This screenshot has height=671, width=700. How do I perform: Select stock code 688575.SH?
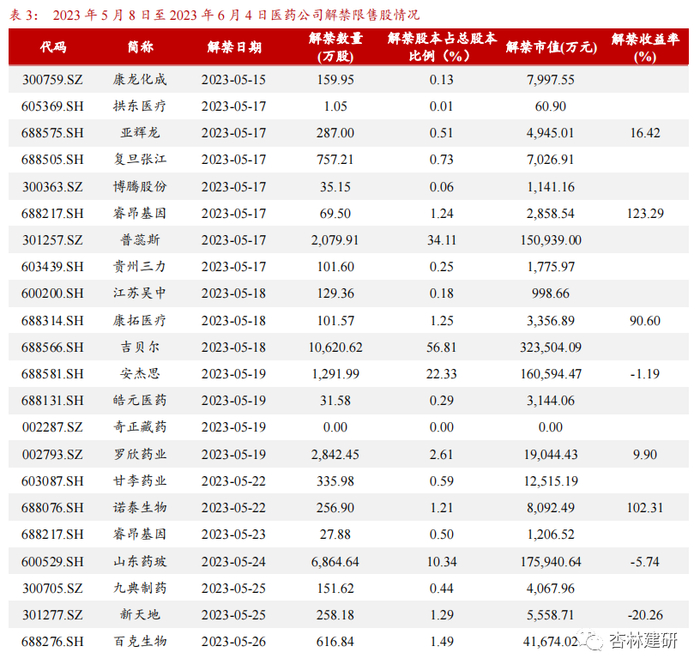(x=53, y=133)
